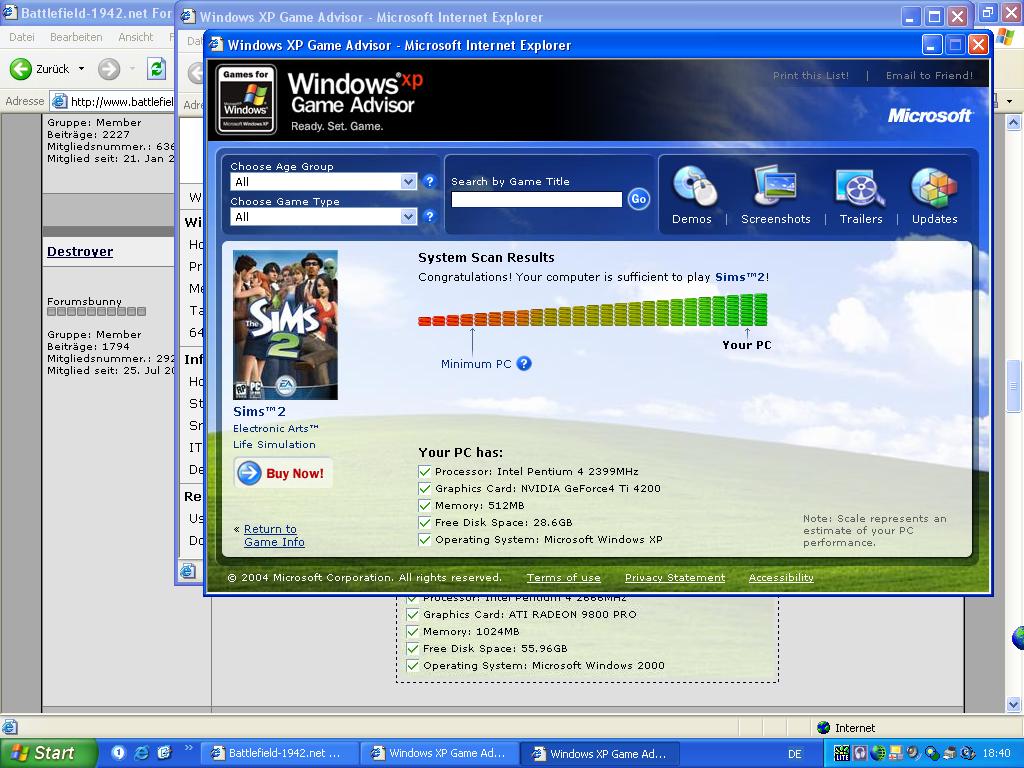Click the first system tray icon

841,754
